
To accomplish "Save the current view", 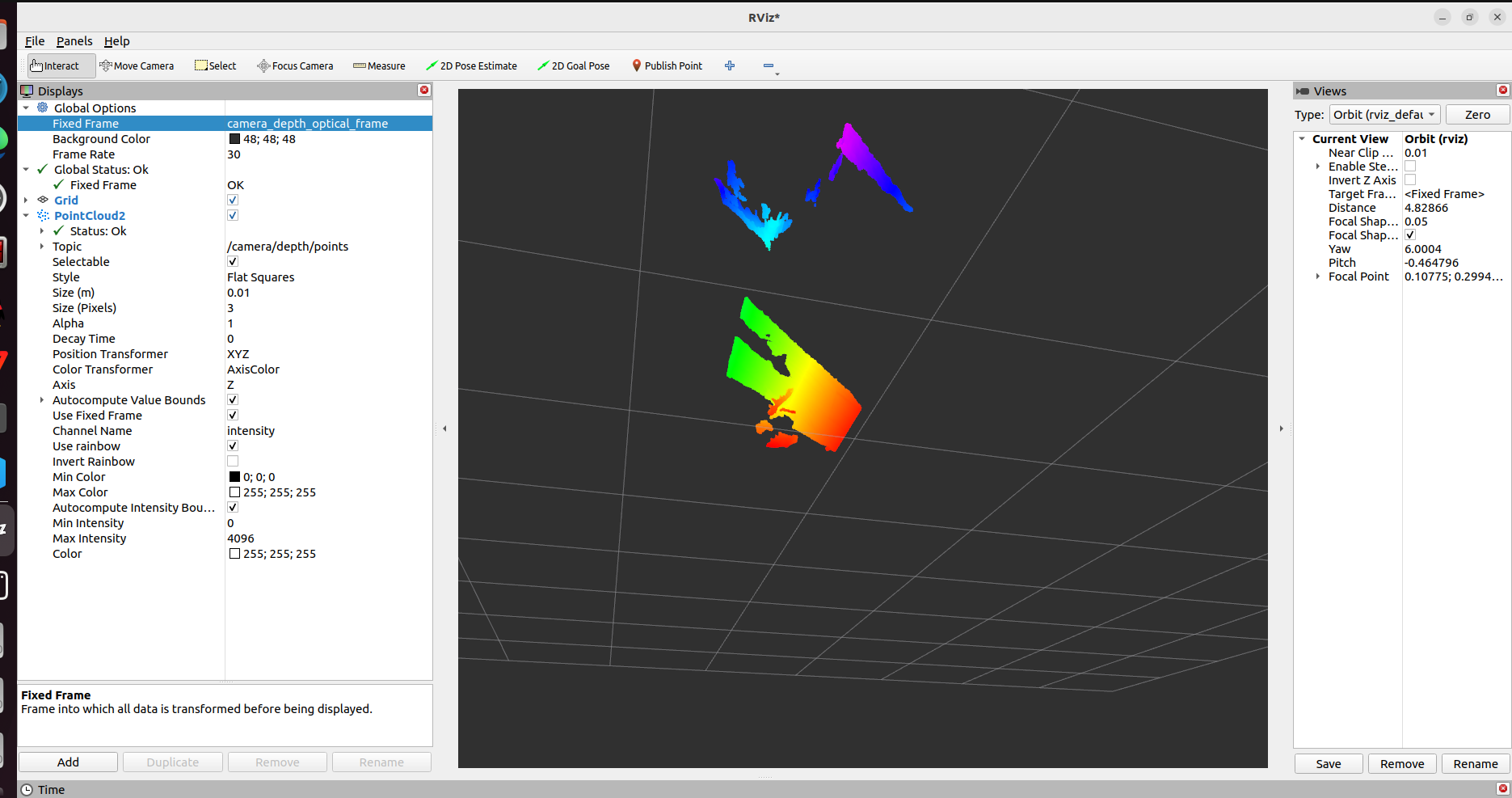I will (1329, 763).
